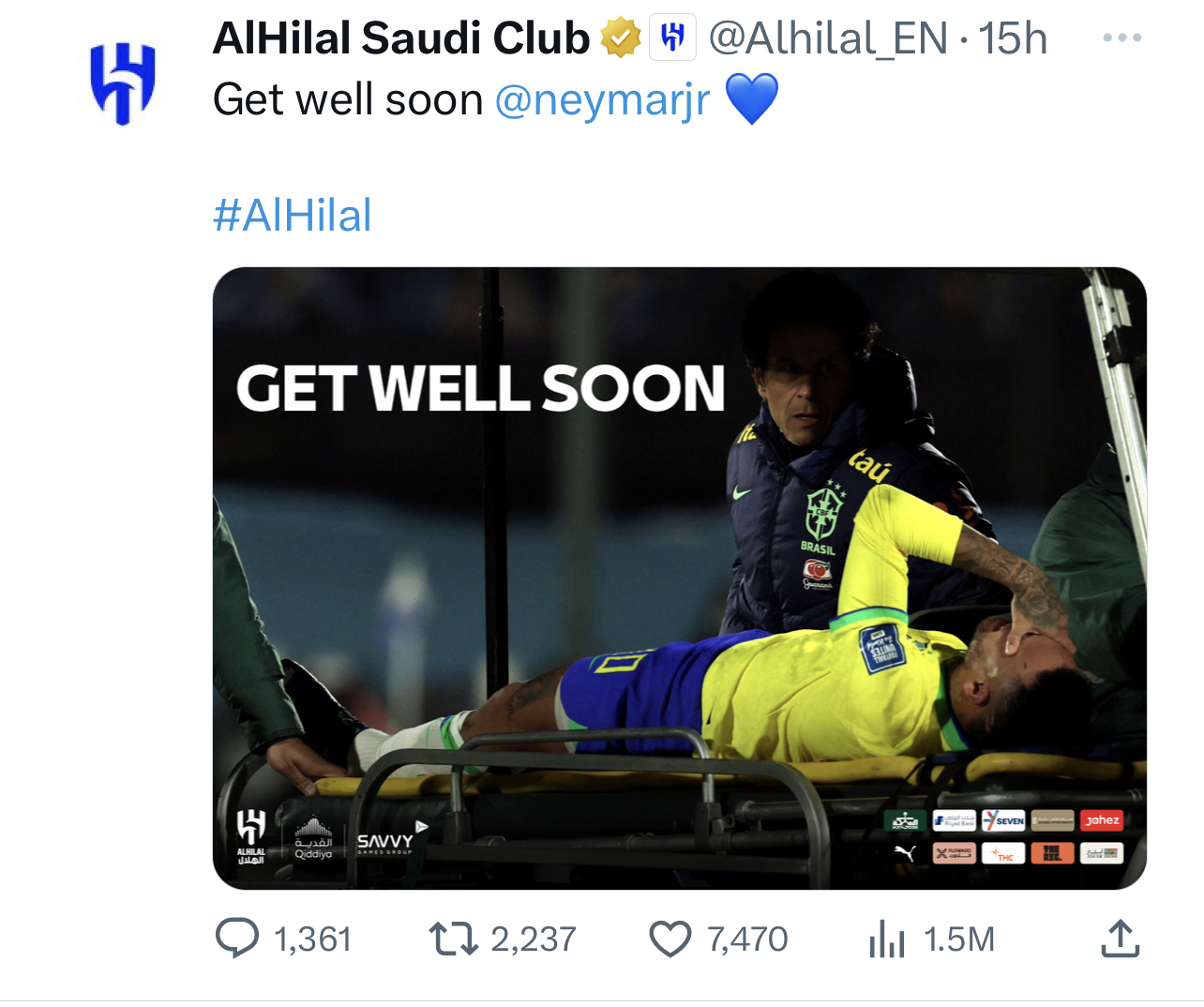
Task: Open the #AlHilal hashtag
Action: (293, 216)
